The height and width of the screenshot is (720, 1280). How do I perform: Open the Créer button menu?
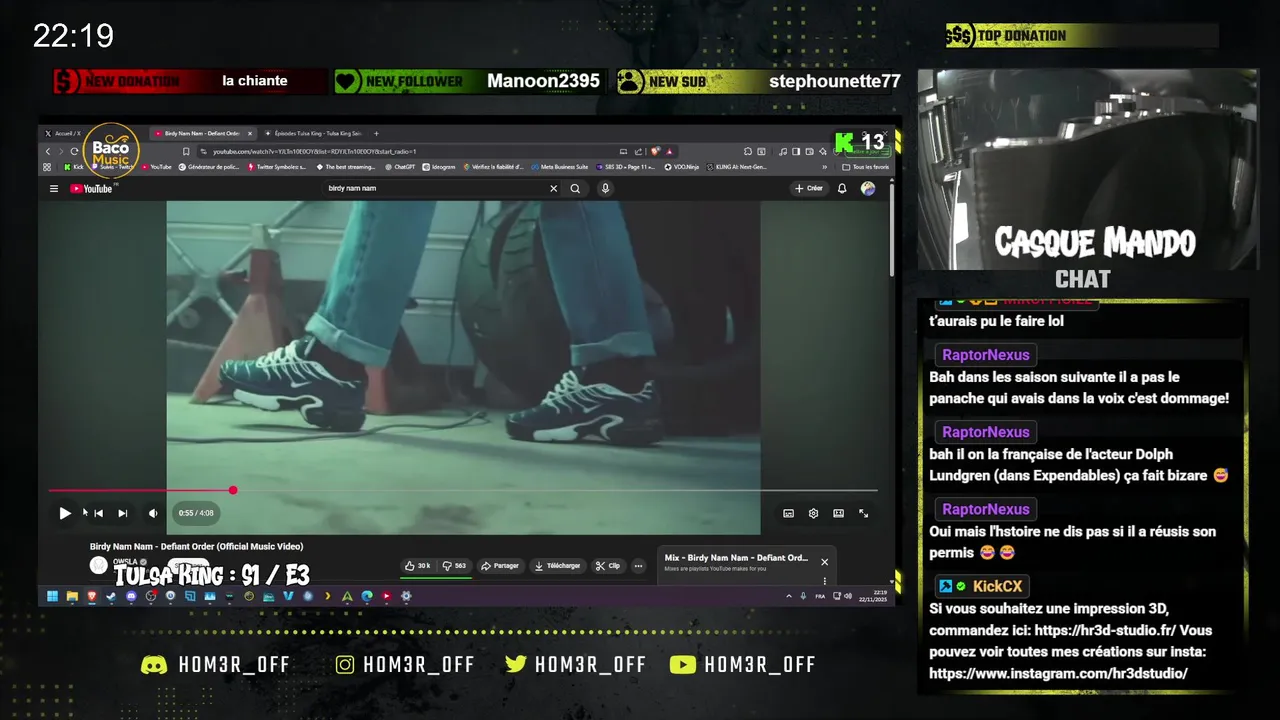(808, 188)
